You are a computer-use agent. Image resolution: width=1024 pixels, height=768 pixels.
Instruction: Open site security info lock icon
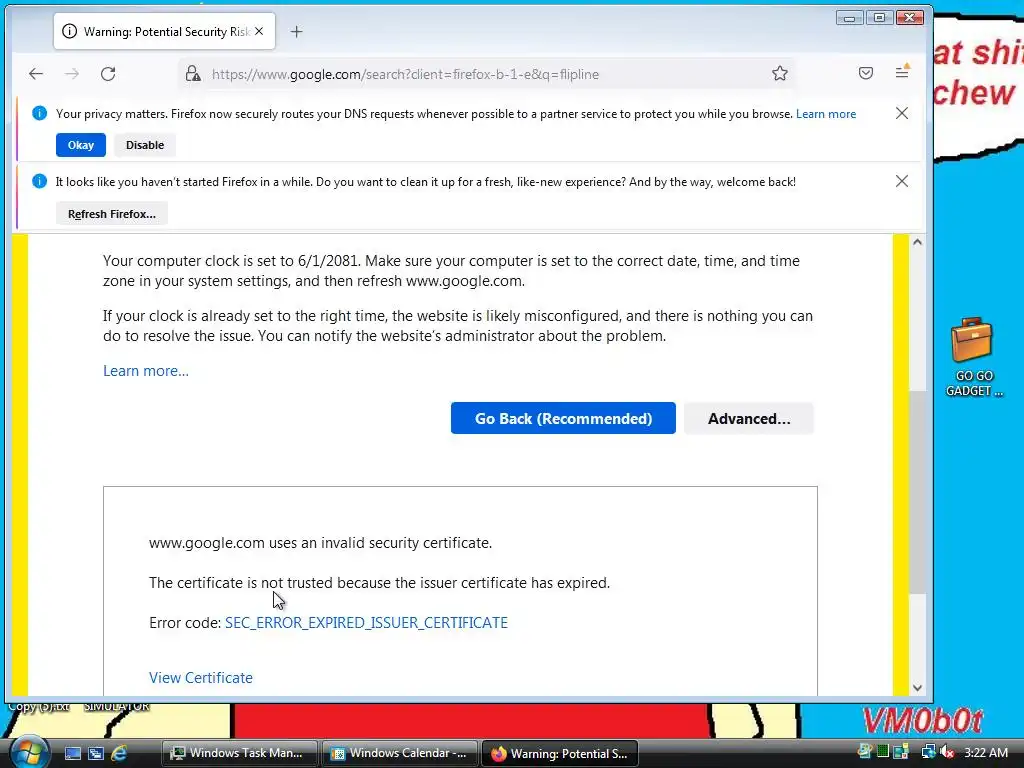pyautogui.click(x=193, y=74)
